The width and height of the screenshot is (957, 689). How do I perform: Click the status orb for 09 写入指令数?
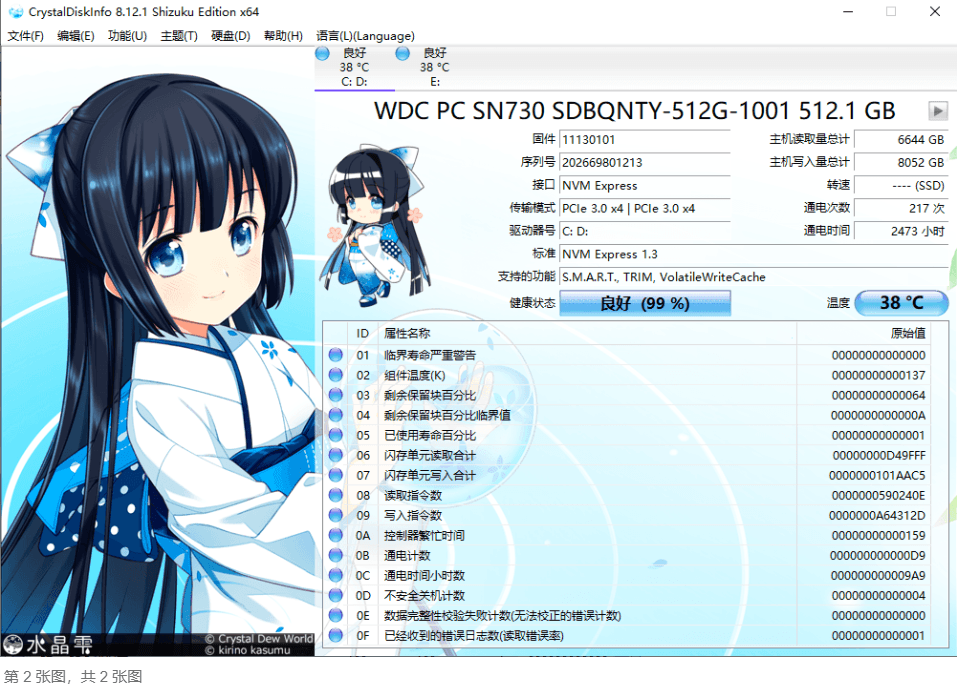(336, 515)
